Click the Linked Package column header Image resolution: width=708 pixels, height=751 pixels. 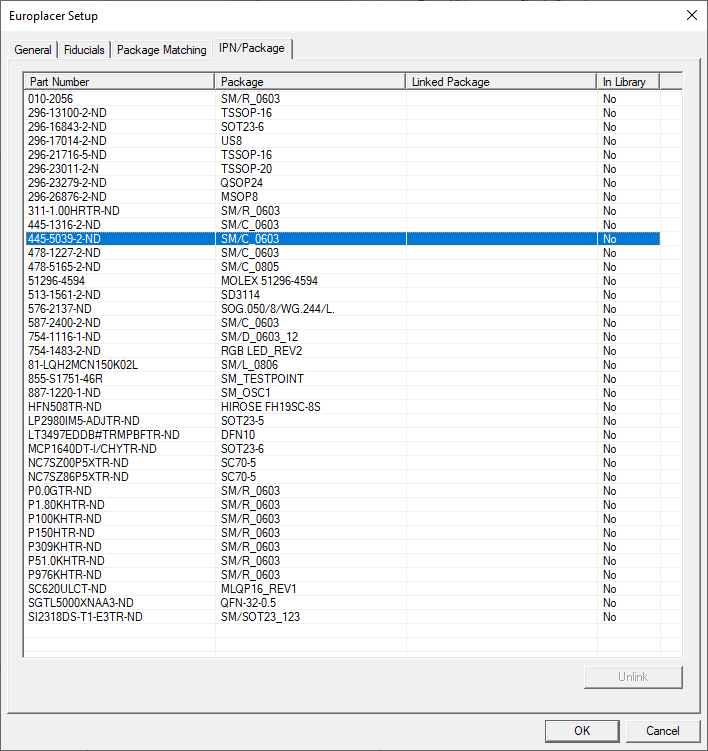point(501,81)
